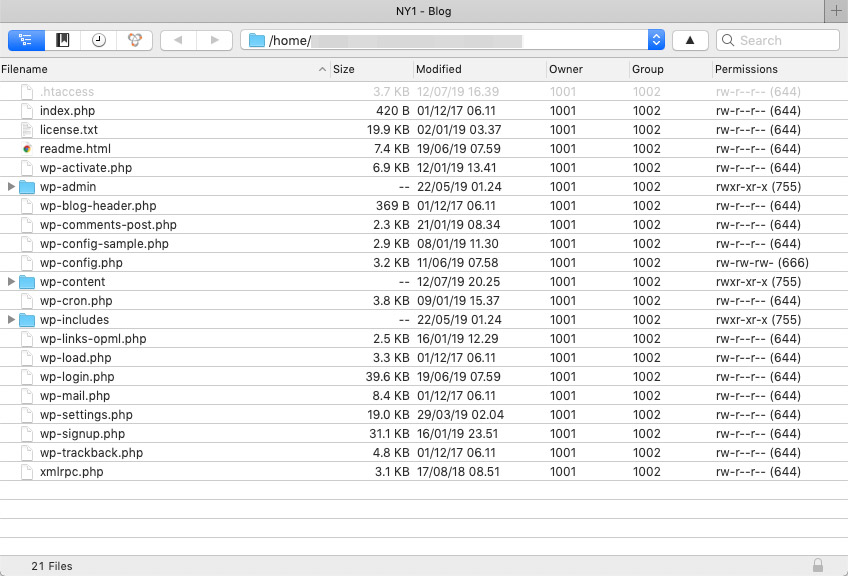Show the connection History view

point(98,40)
